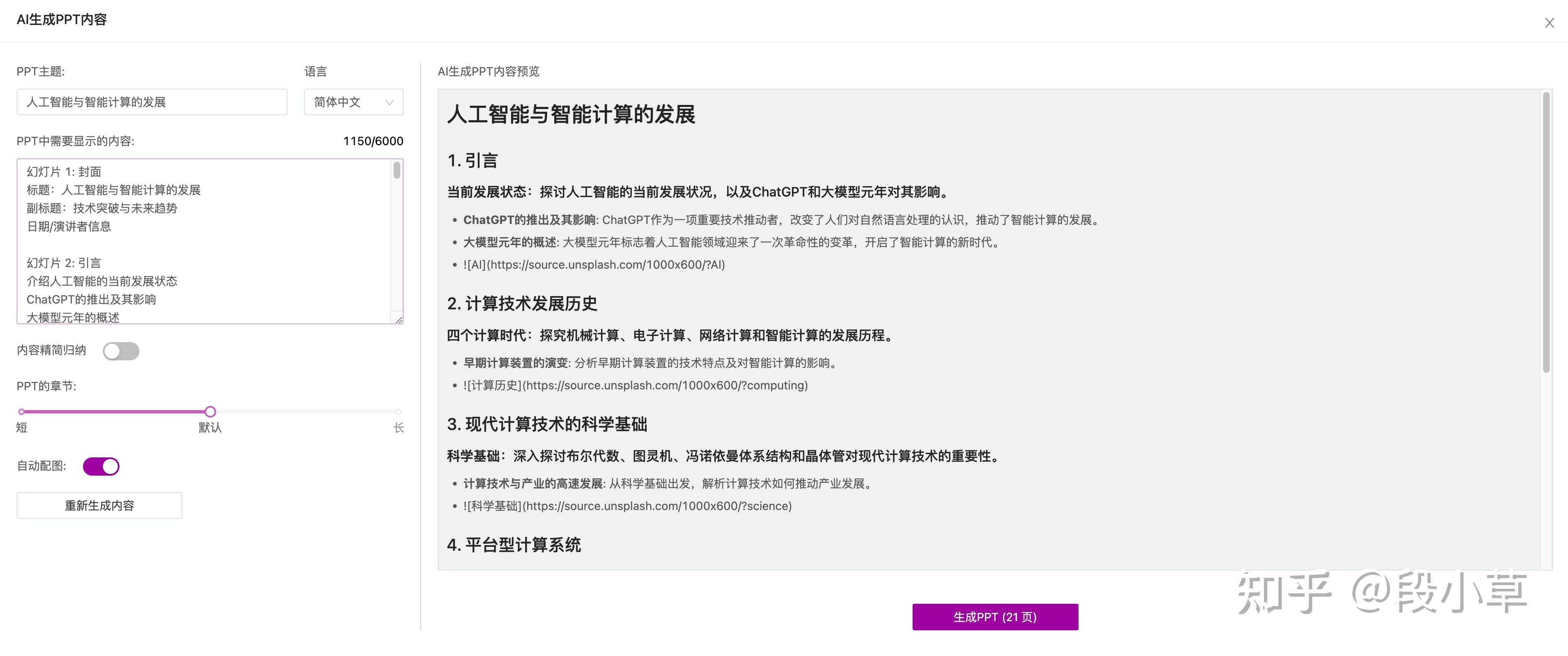
Task: Click textarea resize grip corner
Action: pos(399,319)
